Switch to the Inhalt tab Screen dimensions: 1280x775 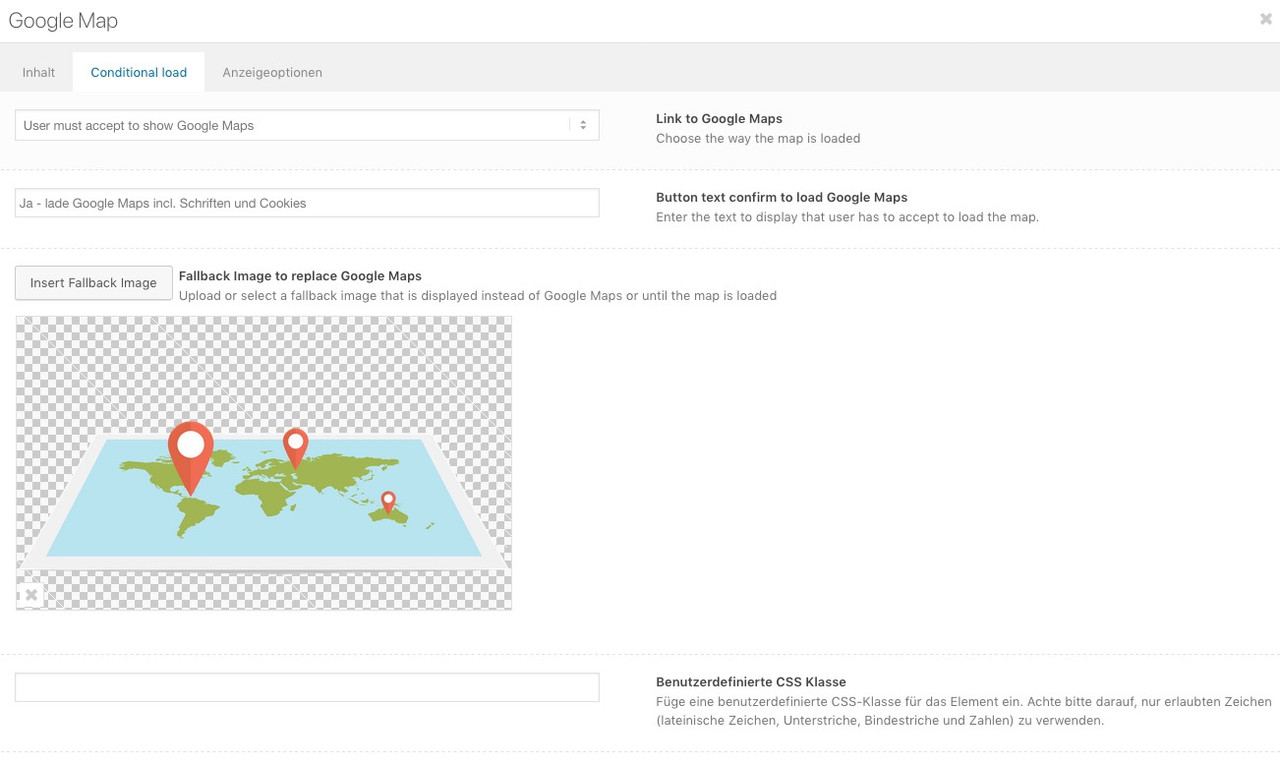(x=39, y=72)
